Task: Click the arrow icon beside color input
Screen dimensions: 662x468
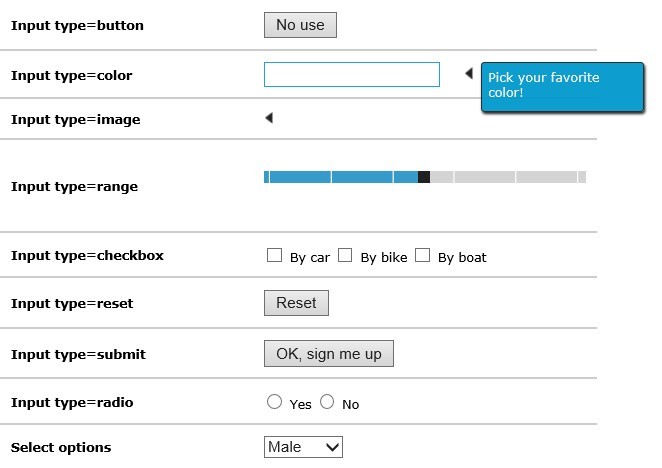Action: 469,73
